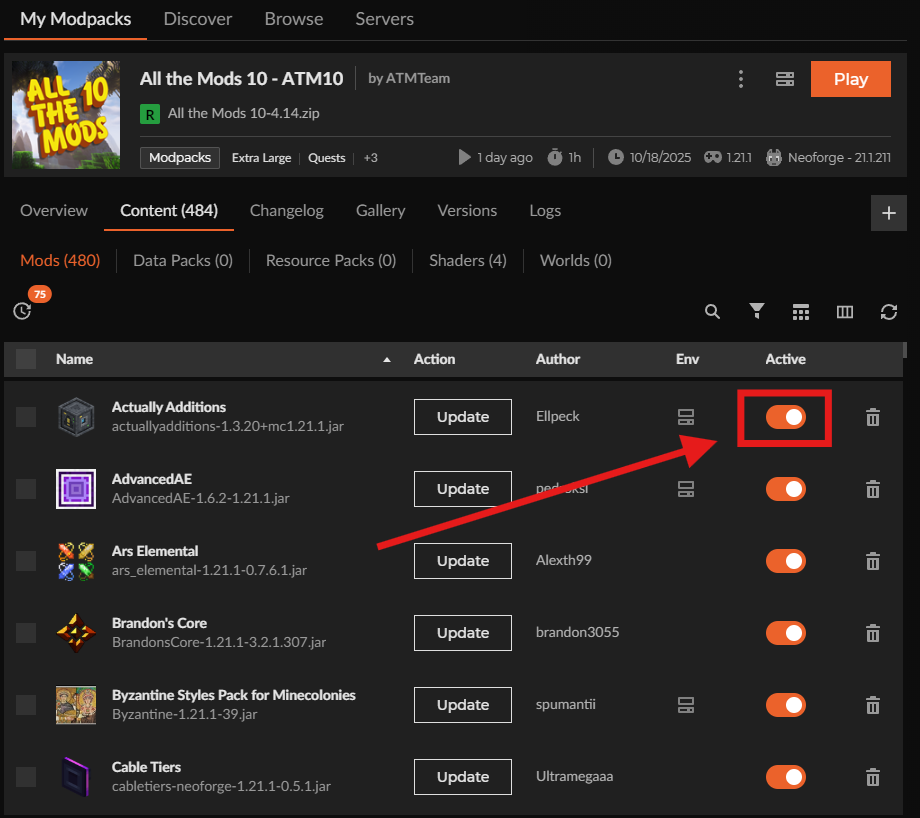The height and width of the screenshot is (818, 920).
Task: Update the Actually Additions mod
Action: (462, 417)
